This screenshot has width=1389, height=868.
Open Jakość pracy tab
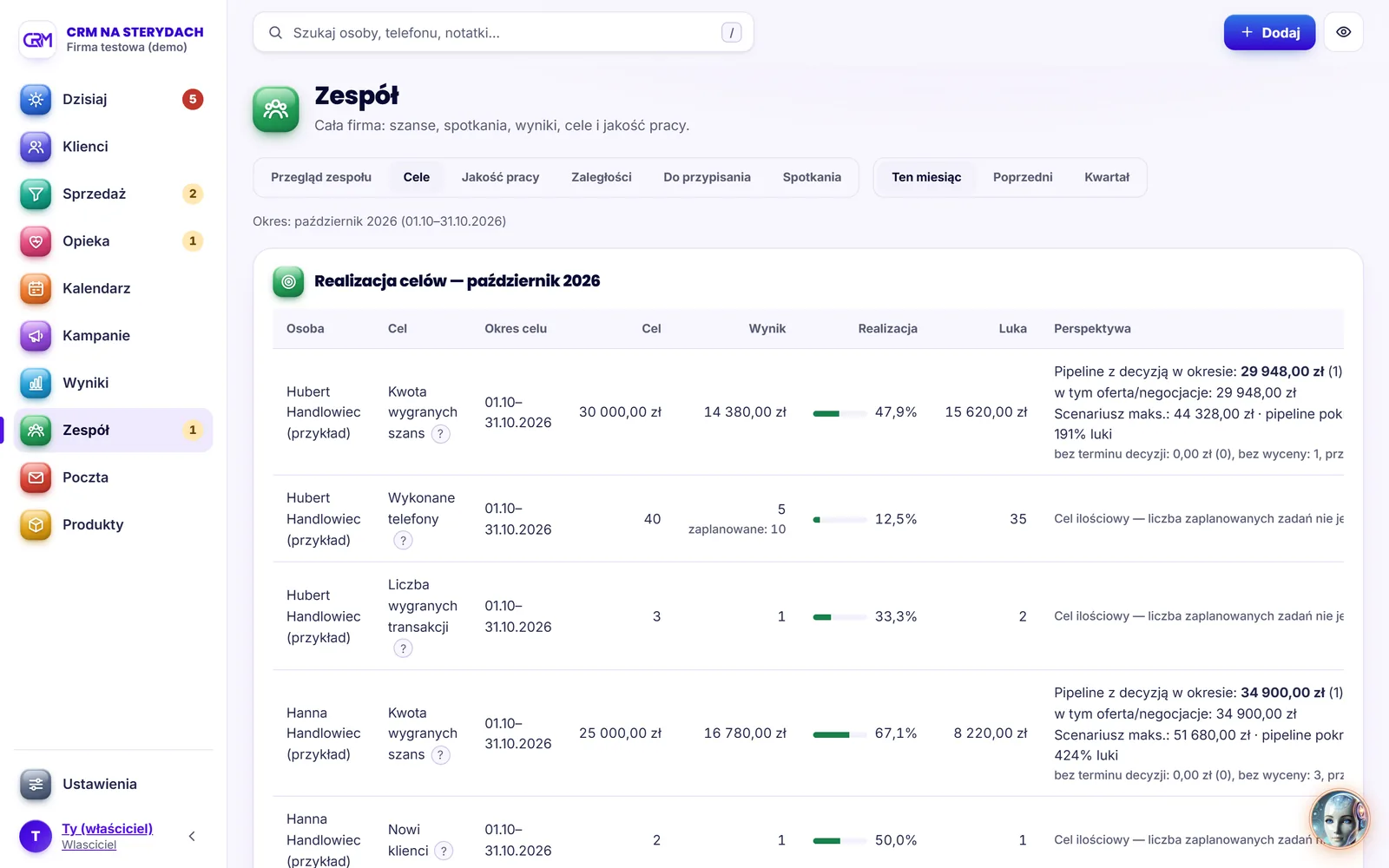coord(500,177)
